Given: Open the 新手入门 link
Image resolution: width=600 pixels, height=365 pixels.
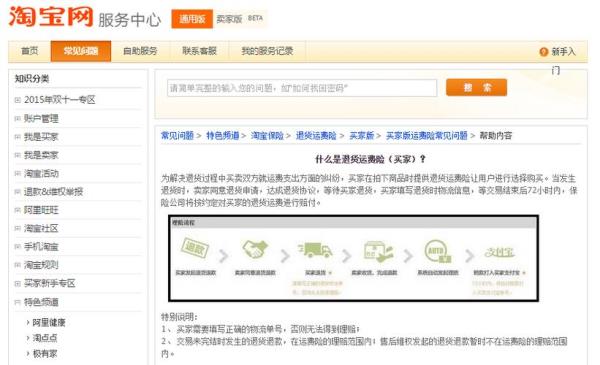Looking at the screenshot, I should coord(563,52).
